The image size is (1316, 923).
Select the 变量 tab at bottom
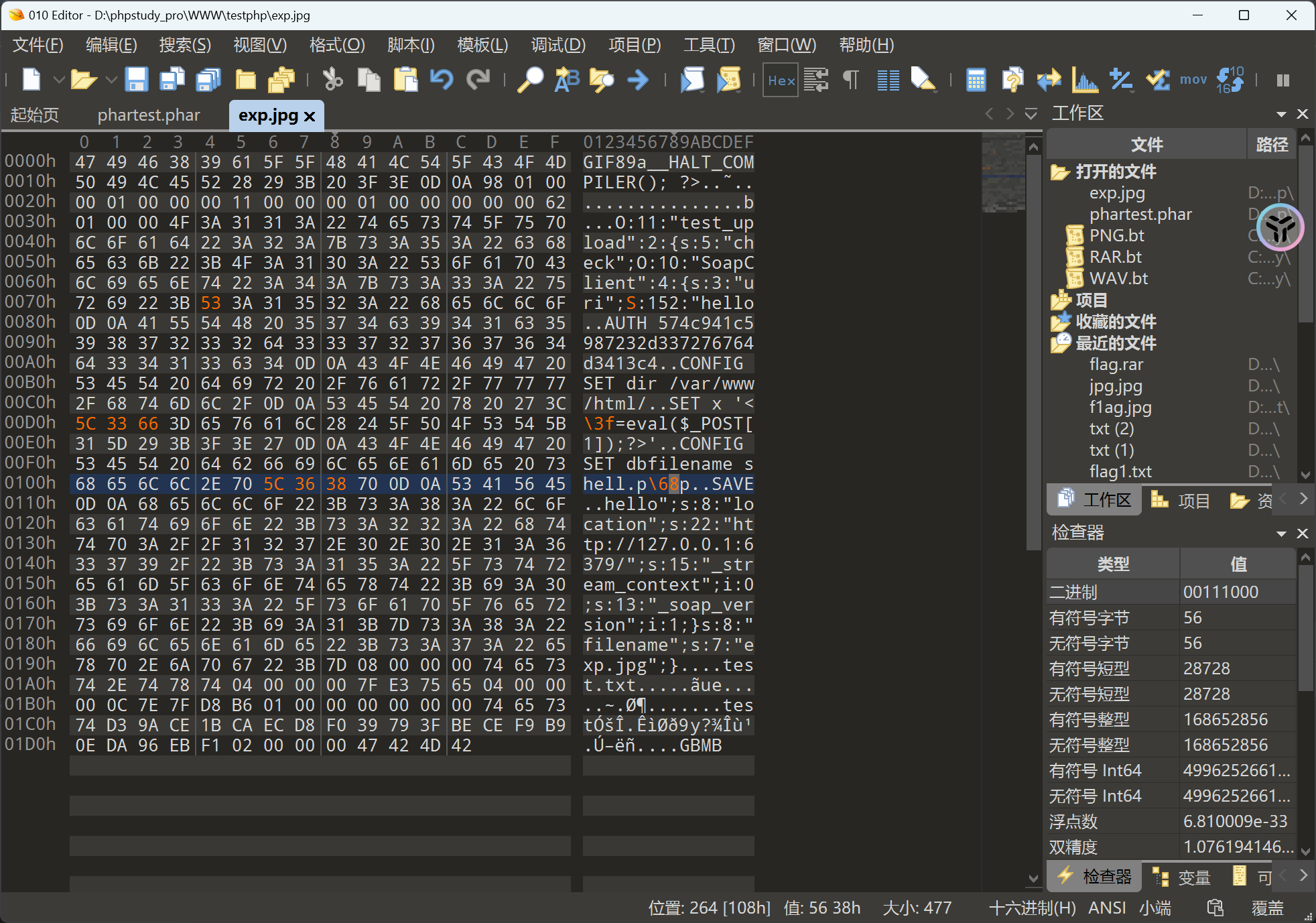(x=1183, y=877)
